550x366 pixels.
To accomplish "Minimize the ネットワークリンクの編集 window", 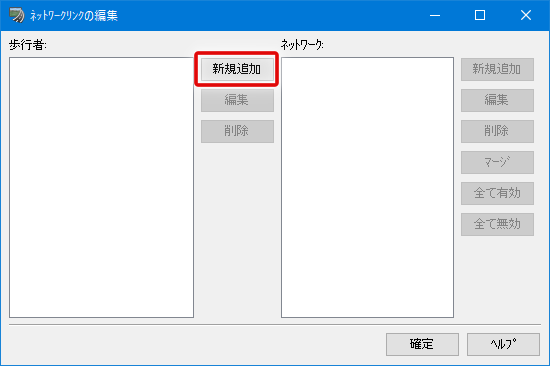I will click(x=435, y=15).
